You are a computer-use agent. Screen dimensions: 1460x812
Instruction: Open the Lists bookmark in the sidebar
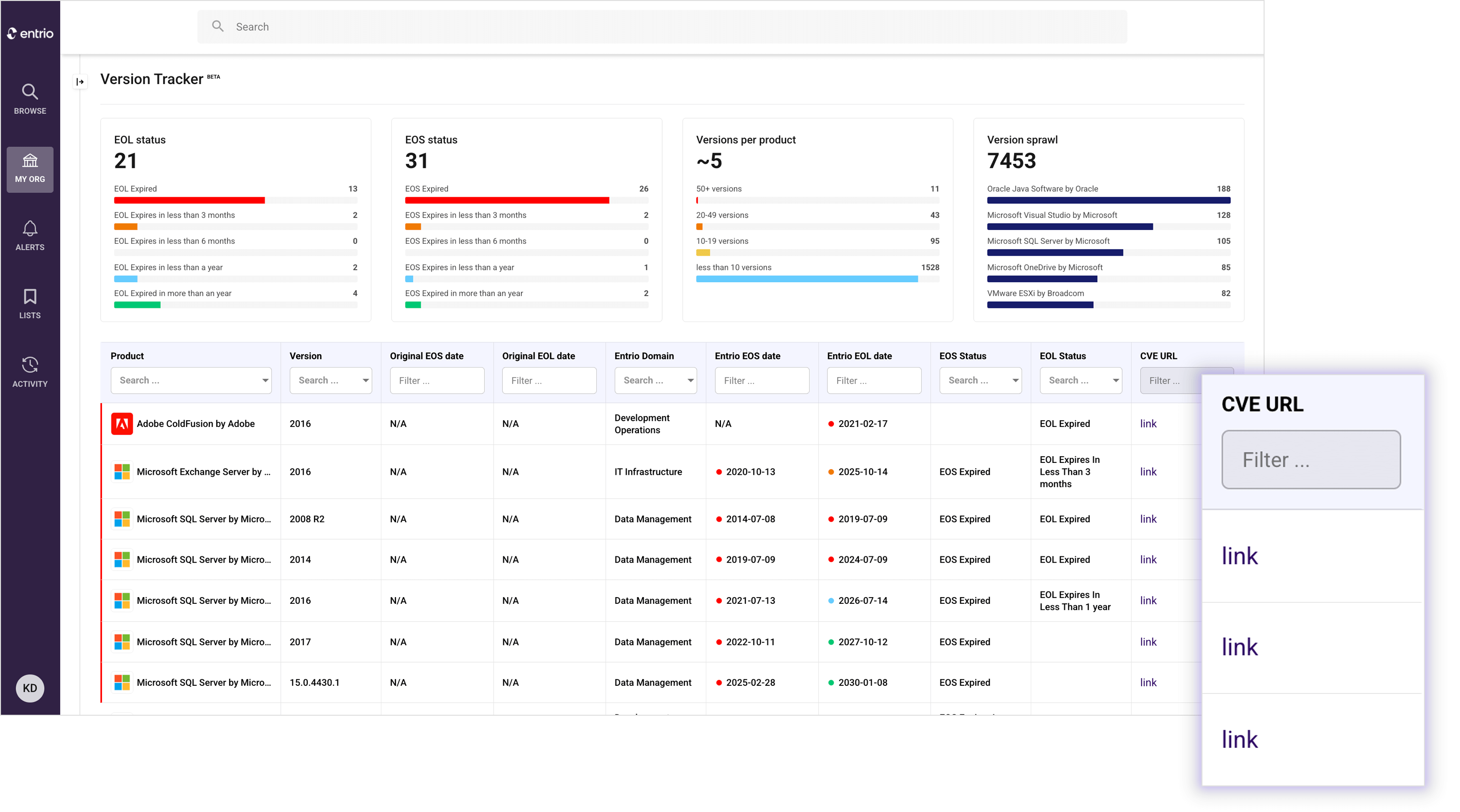coord(30,304)
